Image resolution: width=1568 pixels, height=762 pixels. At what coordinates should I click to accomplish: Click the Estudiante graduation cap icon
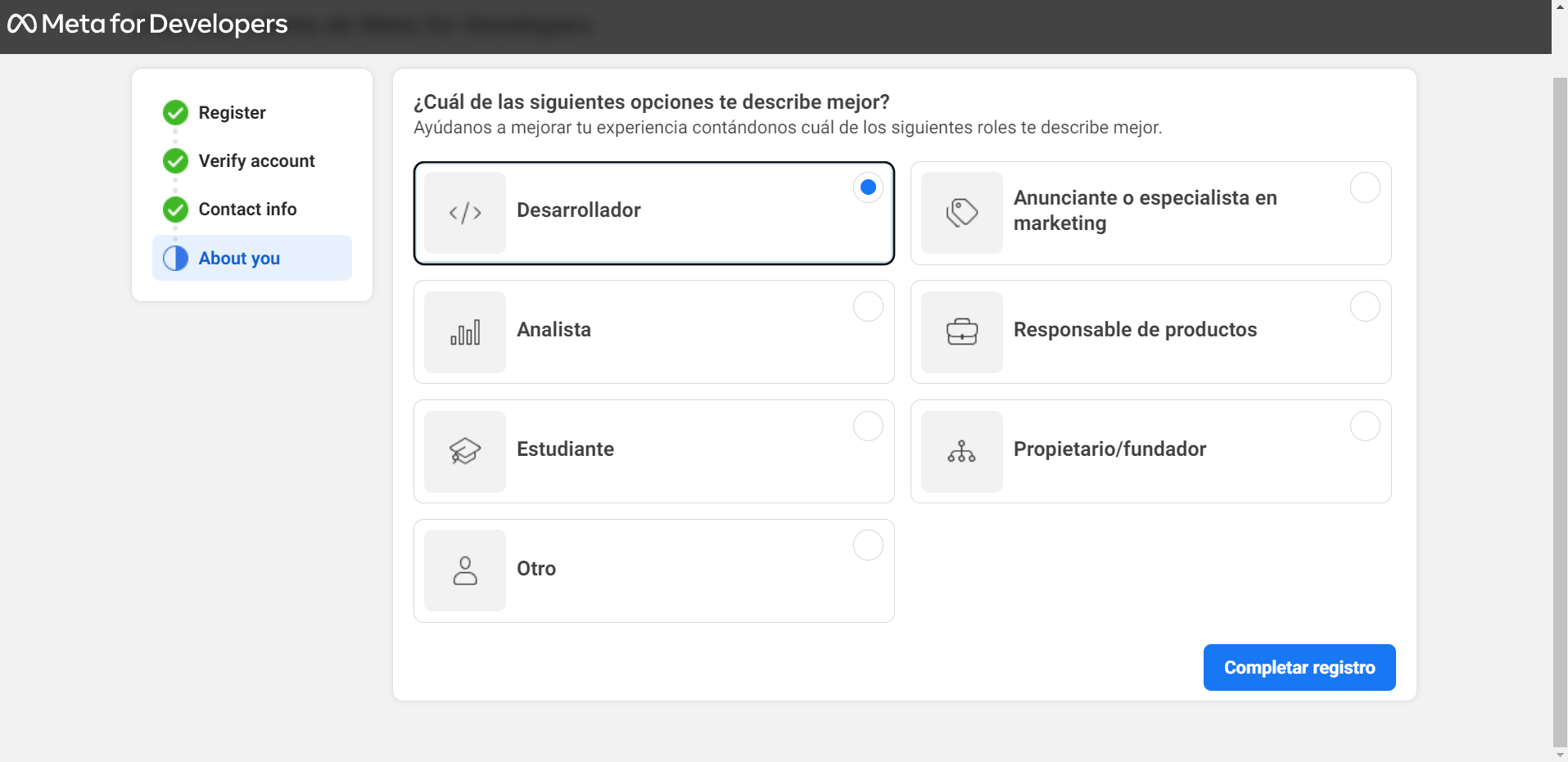point(464,452)
